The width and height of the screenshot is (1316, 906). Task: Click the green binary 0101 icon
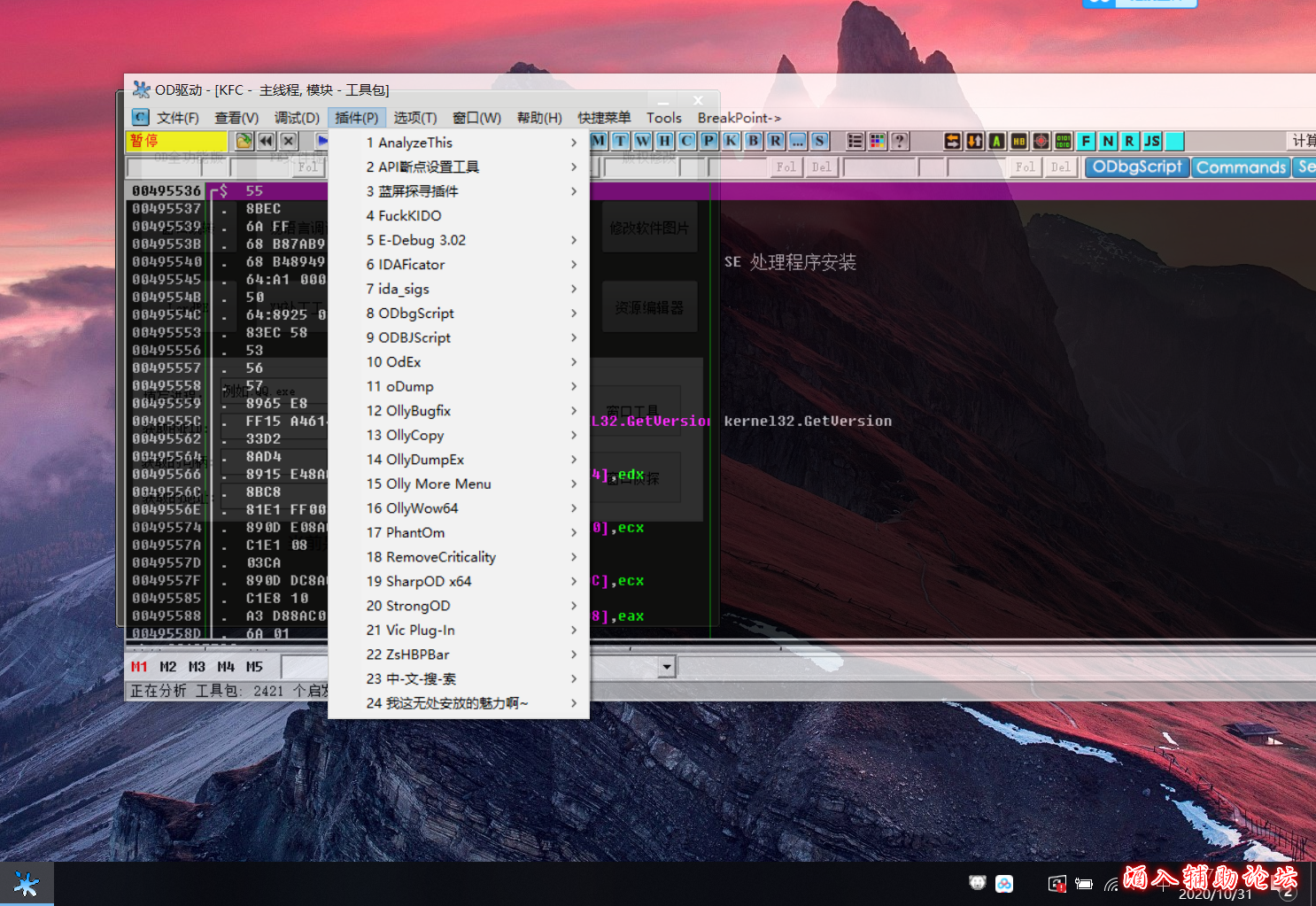coord(1063,141)
